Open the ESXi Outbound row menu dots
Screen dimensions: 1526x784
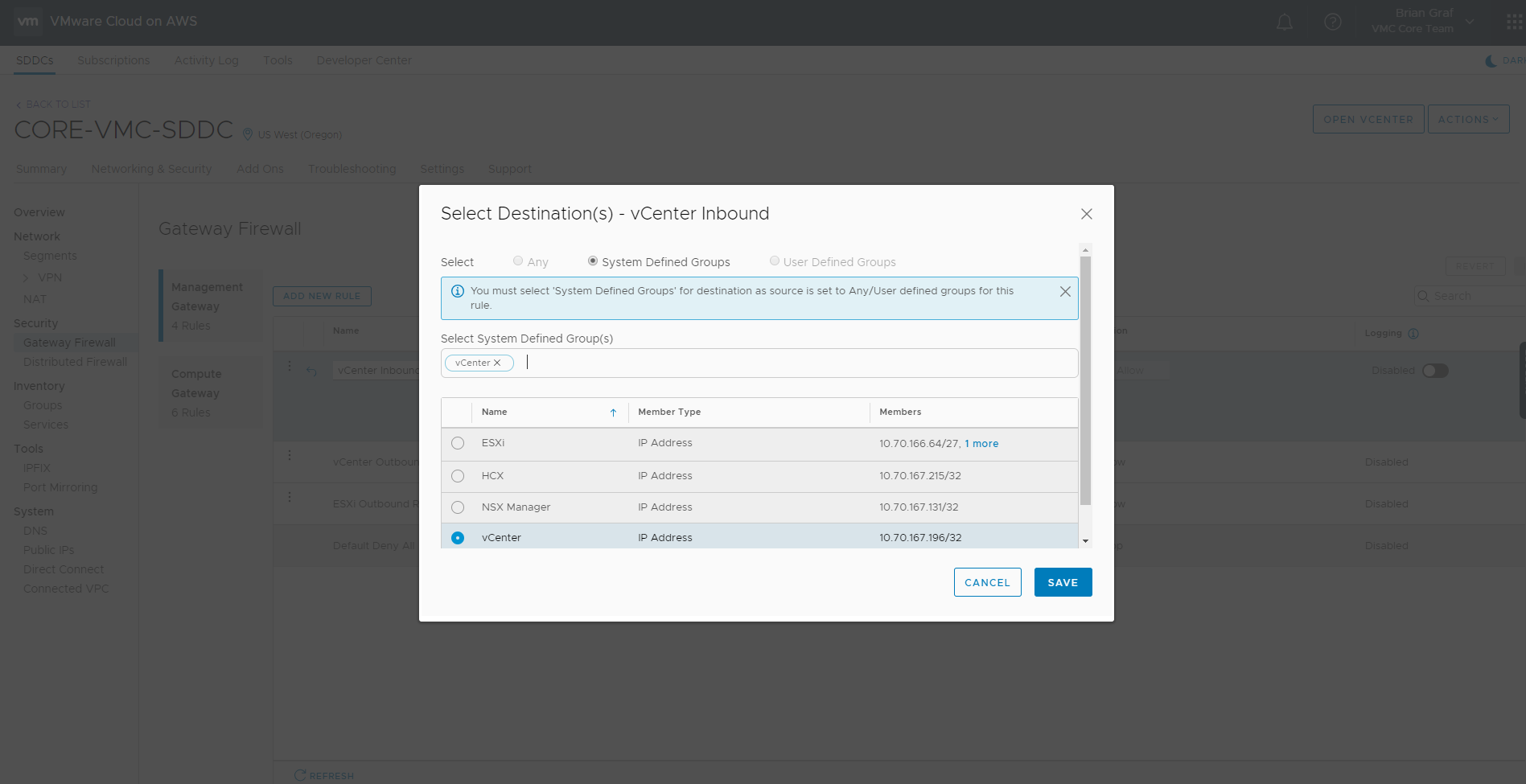[290, 497]
